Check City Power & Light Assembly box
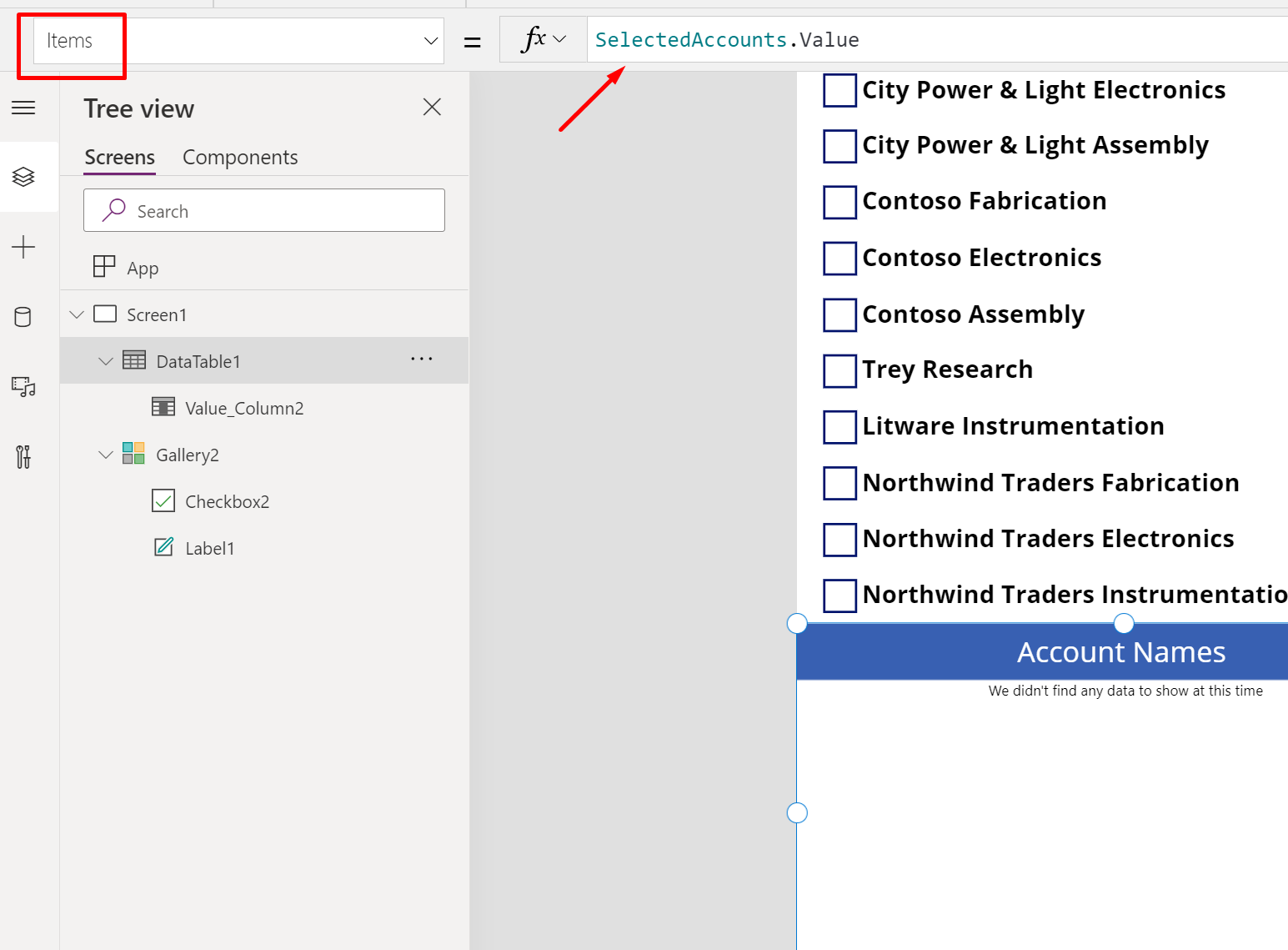Viewport: 1288px width, 950px height. pos(839,146)
